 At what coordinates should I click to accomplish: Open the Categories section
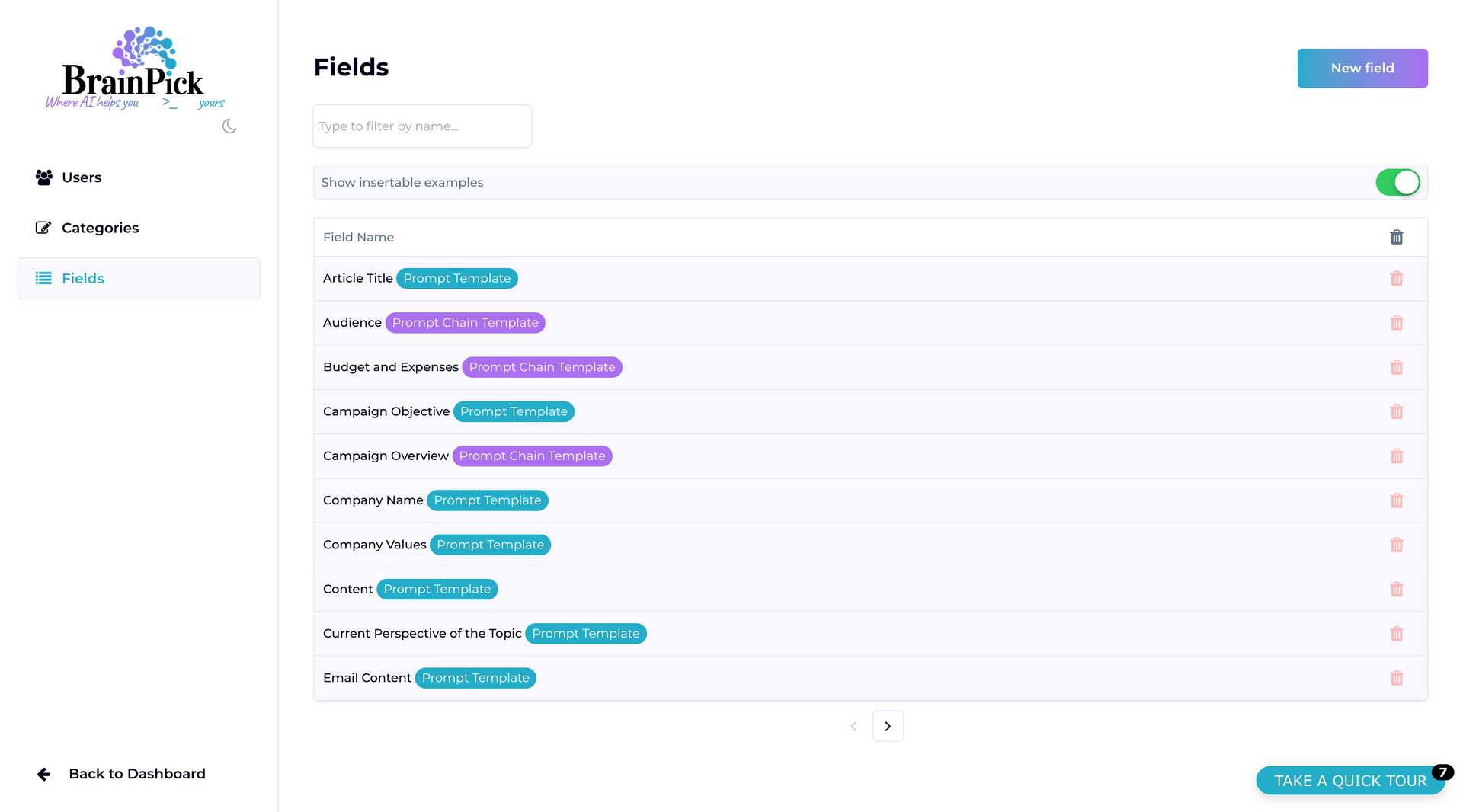coord(100,228)
